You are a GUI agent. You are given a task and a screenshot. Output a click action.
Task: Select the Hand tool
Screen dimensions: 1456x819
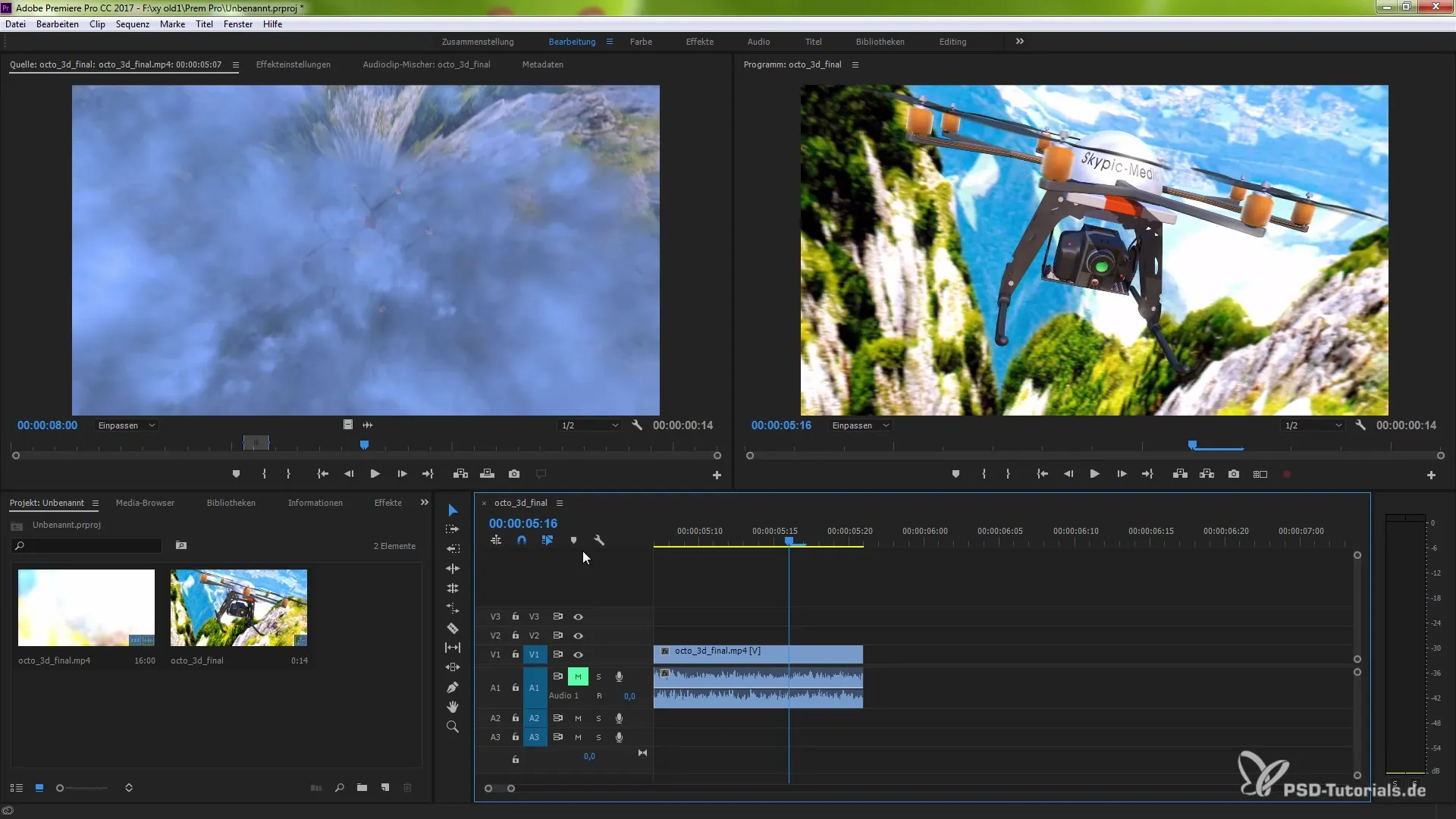pyautogui.click(x=453, y=707)
